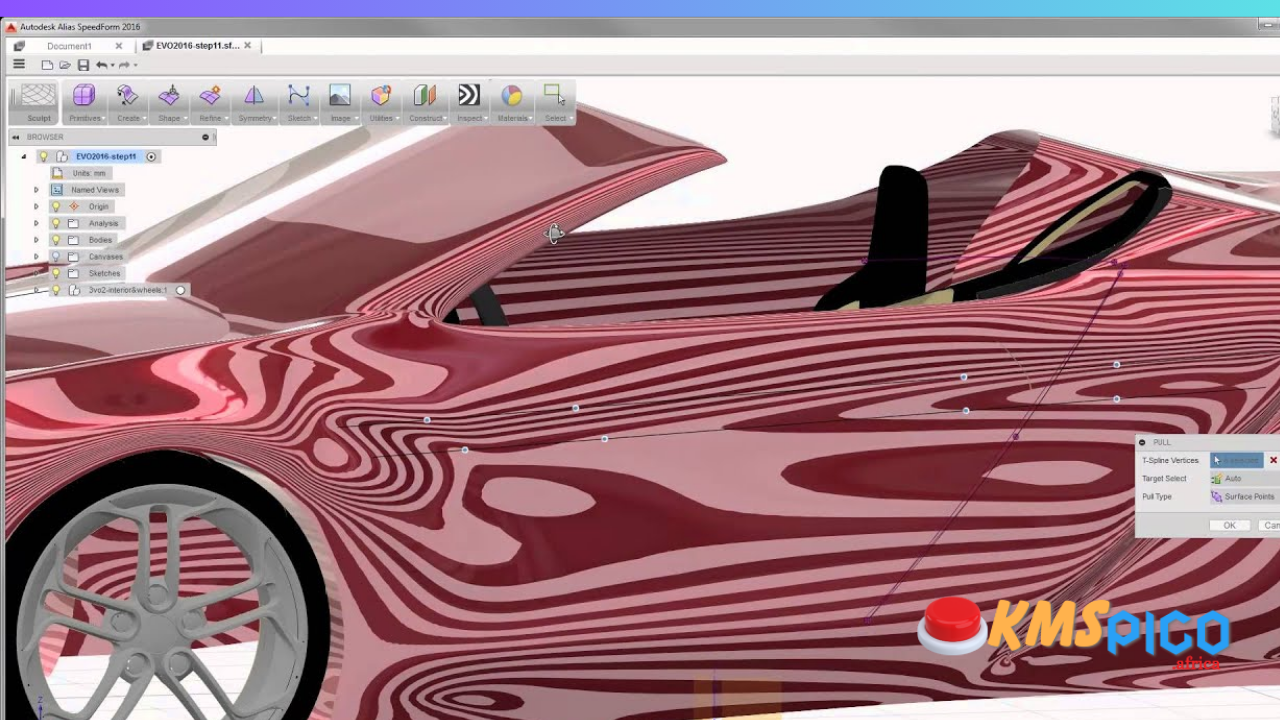Select the Bodies label in browser
Screen dimensions: 1280x720
point(100,240)
